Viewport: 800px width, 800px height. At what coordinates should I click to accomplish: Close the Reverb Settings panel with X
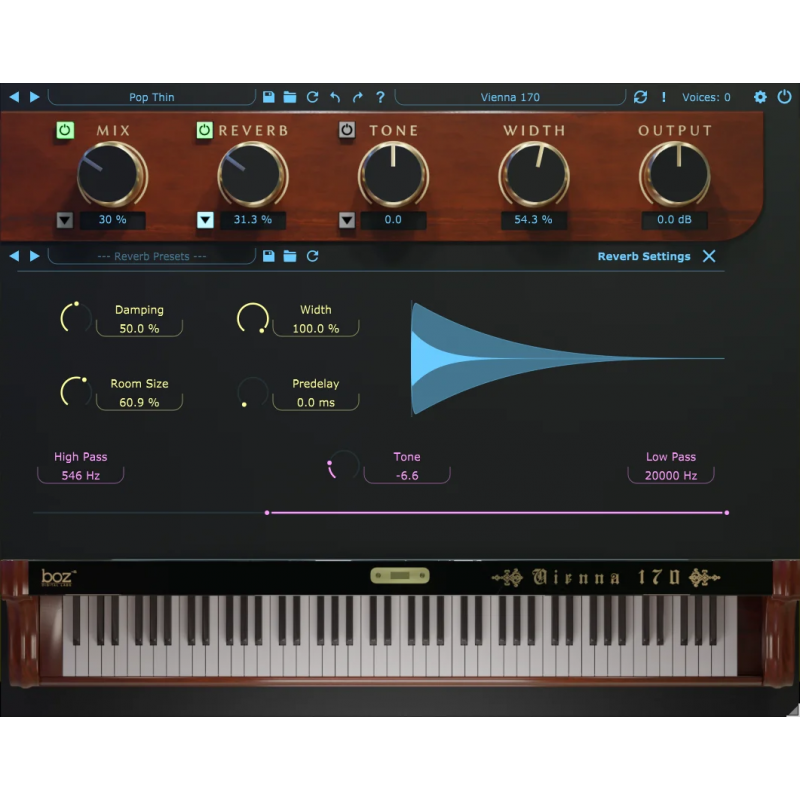(709, 256)
